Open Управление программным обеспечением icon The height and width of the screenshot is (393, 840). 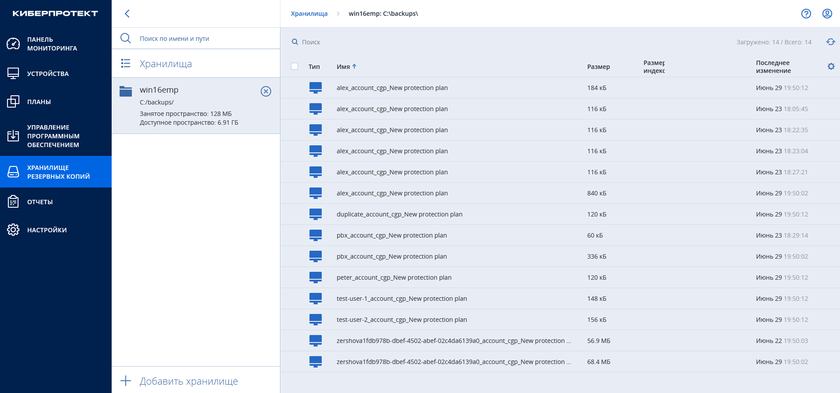tap(13, 136)
